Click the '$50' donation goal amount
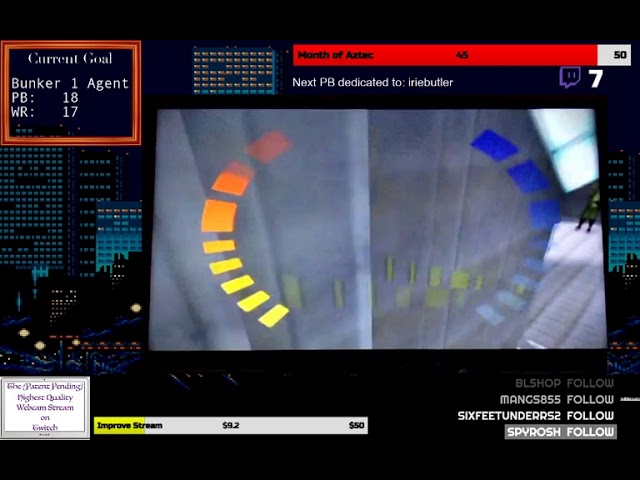The width and height of the screenshot is (640, 480). (x=356, y=425)
